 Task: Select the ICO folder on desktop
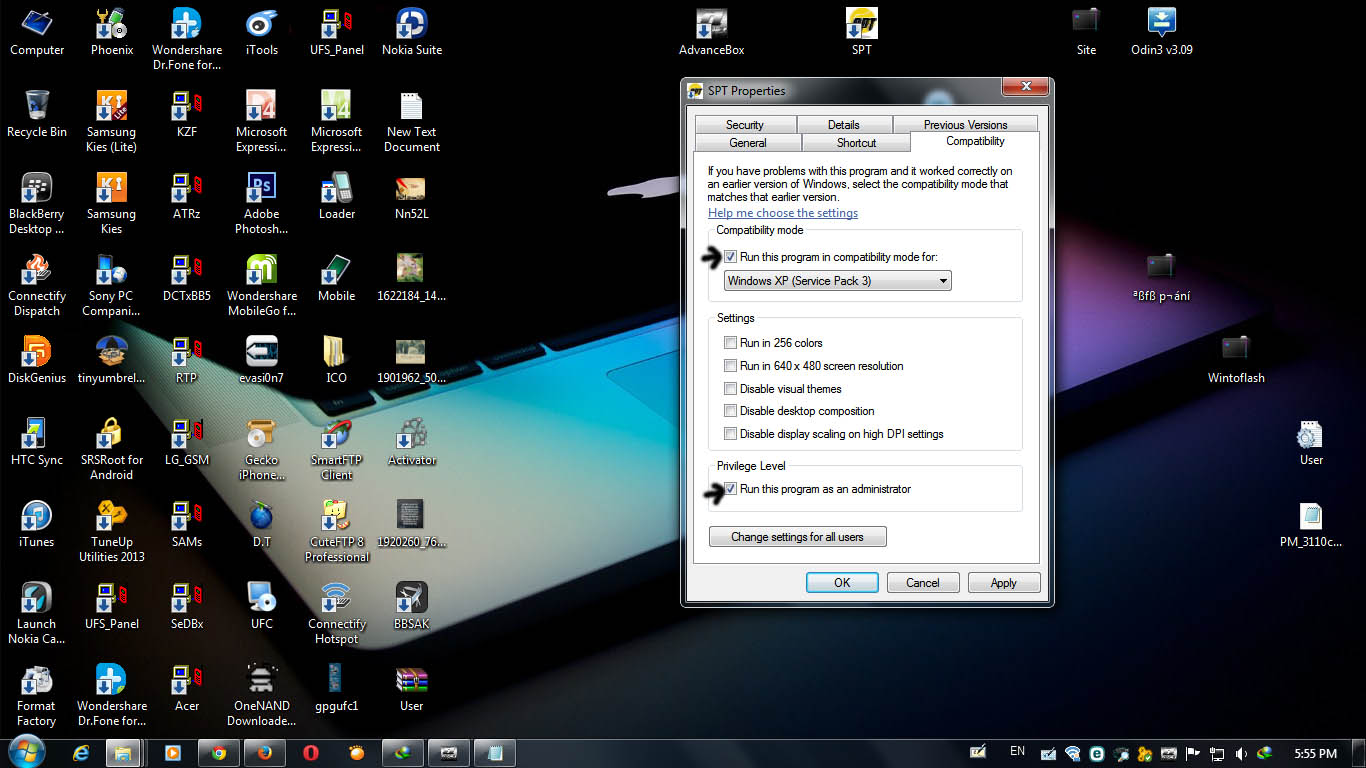pyautogui.click(x=337, y=360)
